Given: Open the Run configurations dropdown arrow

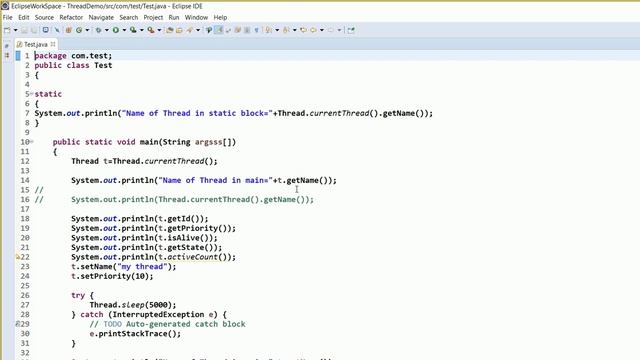Looking at the screenshot, I should coord(124,30).
